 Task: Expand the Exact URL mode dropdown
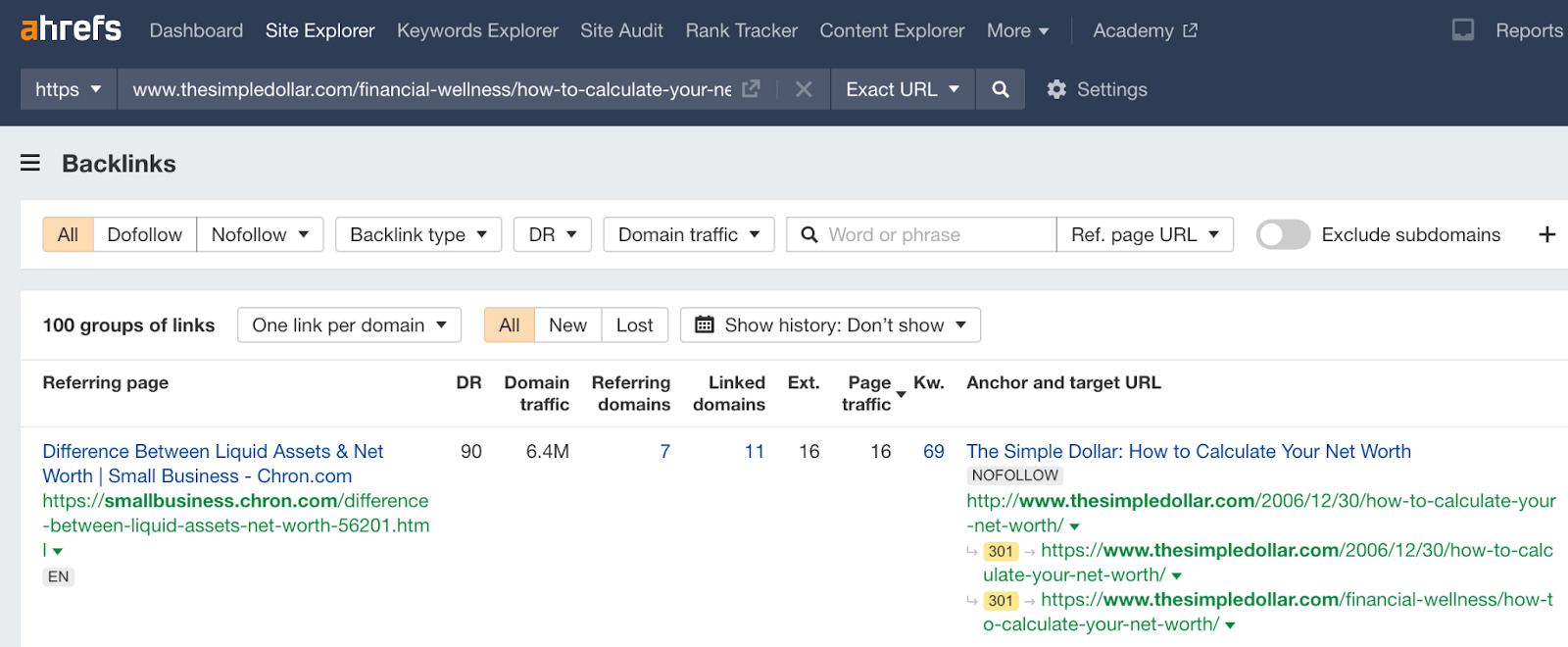coord(902,89)
